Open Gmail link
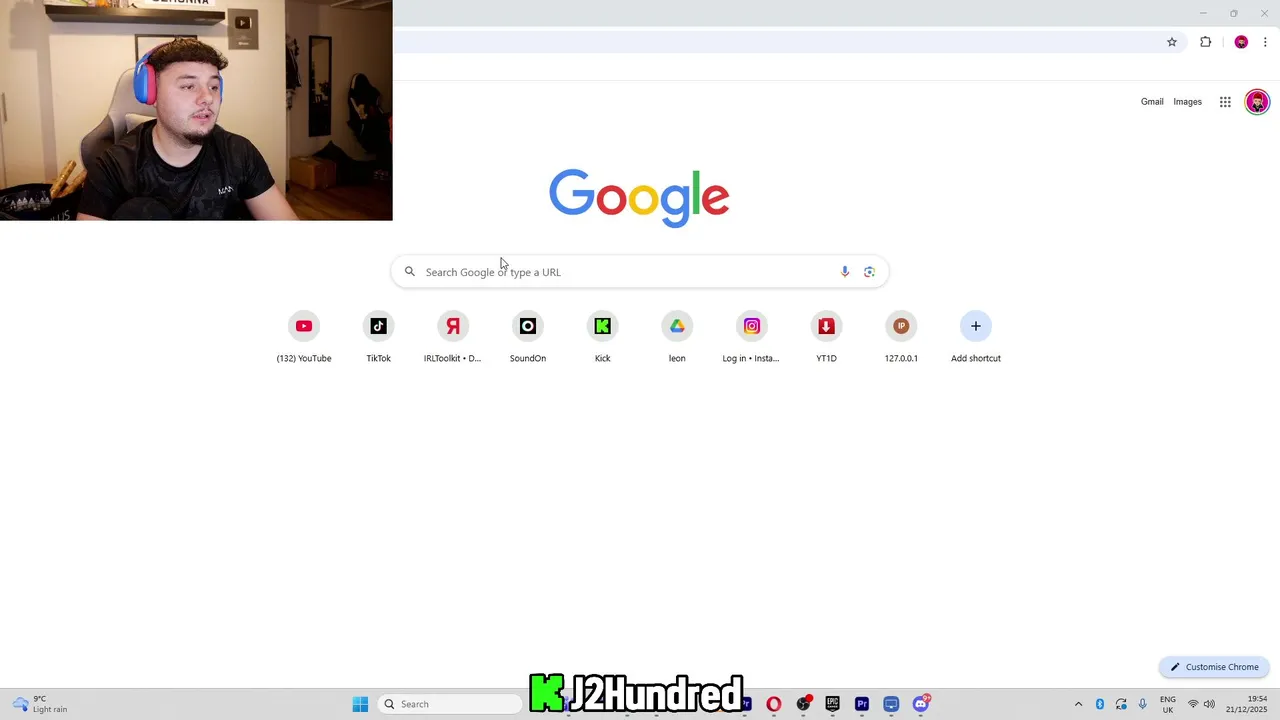 point(1152,102)
